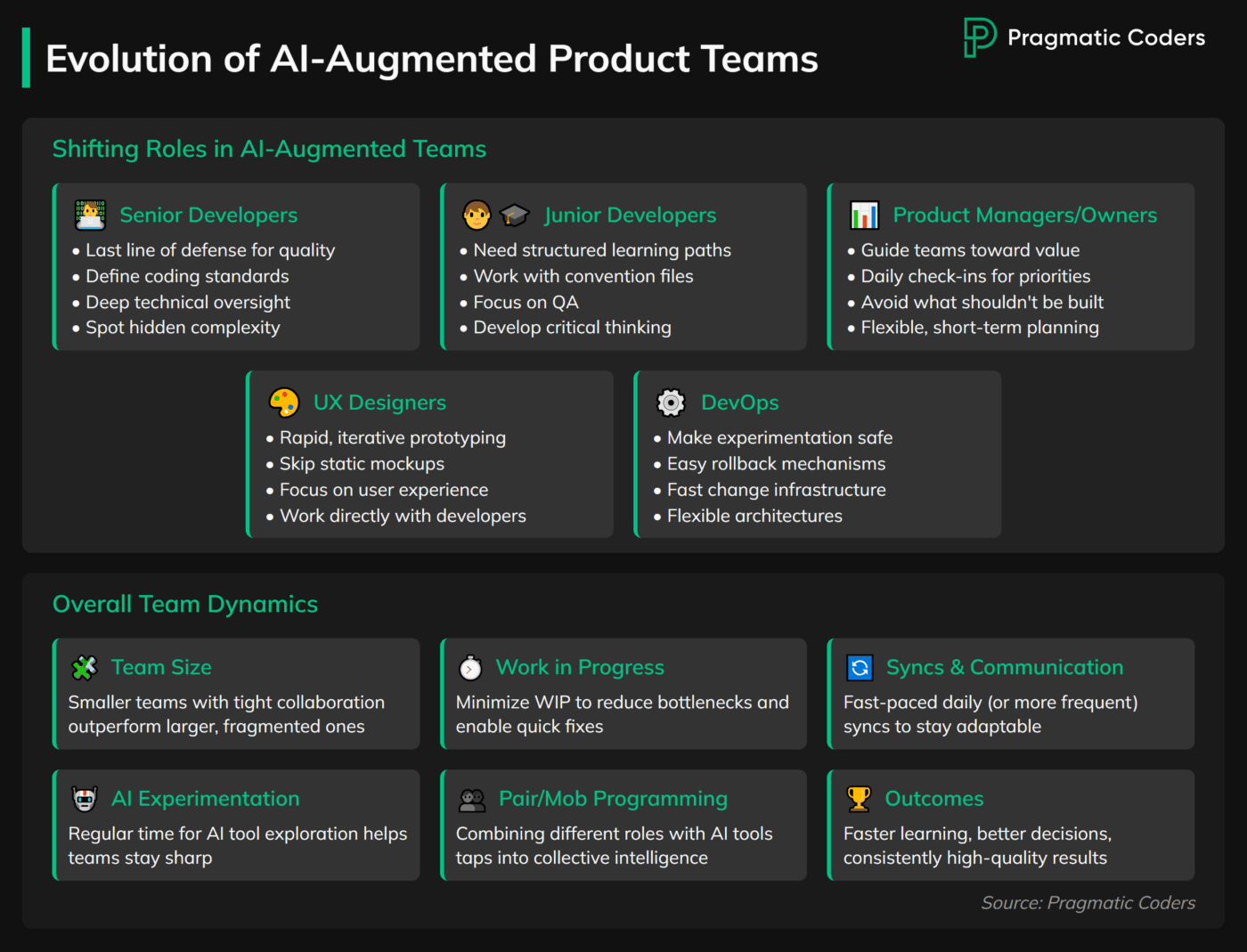Click the AI Experimentation card title

tap(206, 799)
